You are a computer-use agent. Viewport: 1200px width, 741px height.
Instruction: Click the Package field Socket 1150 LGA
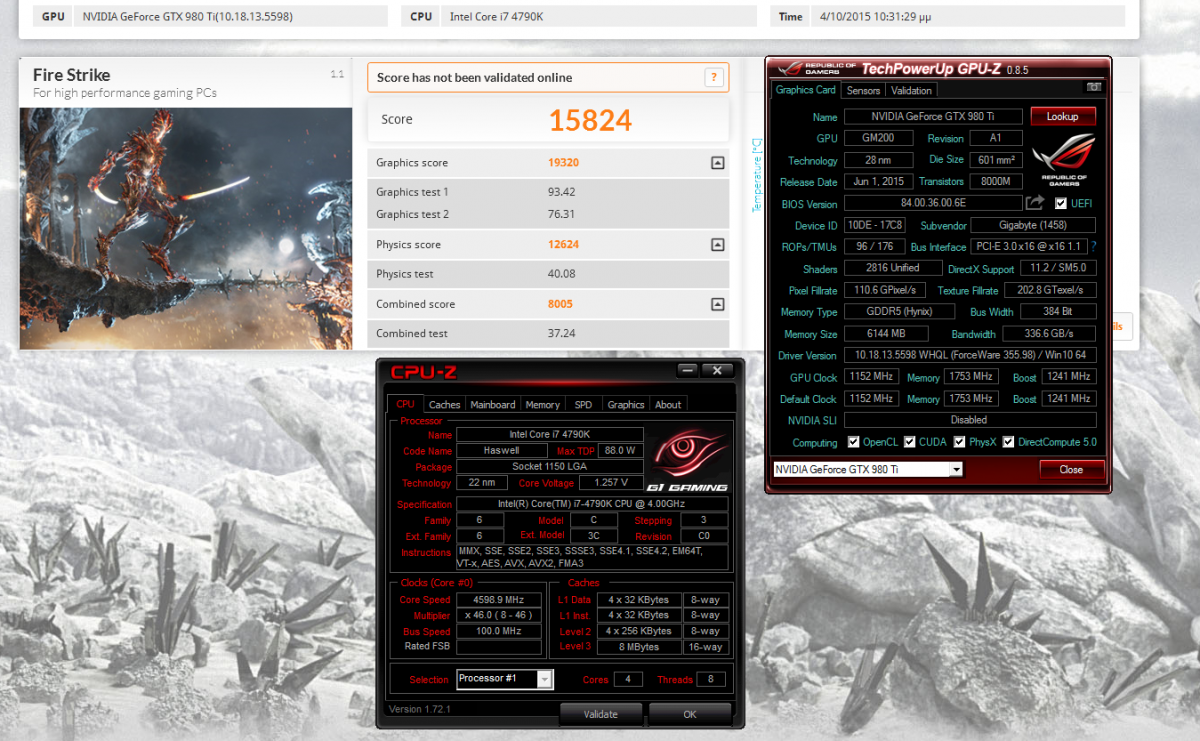pyautogui.click(x=550, y=467)
